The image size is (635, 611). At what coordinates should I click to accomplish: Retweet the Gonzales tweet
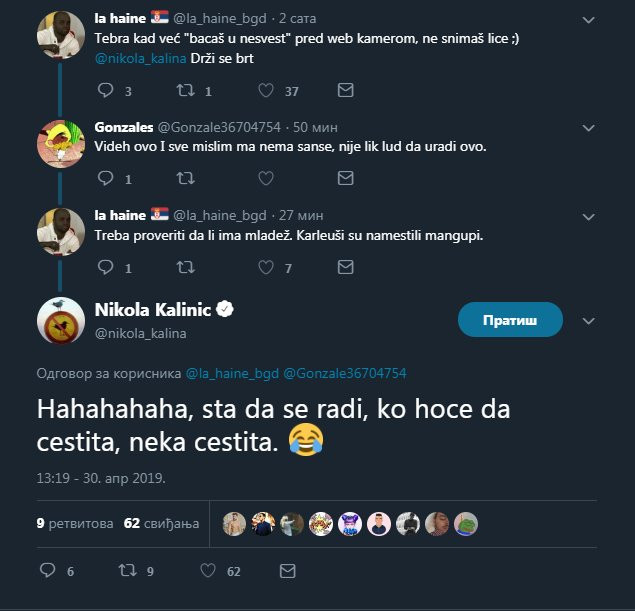coord(185,180)
